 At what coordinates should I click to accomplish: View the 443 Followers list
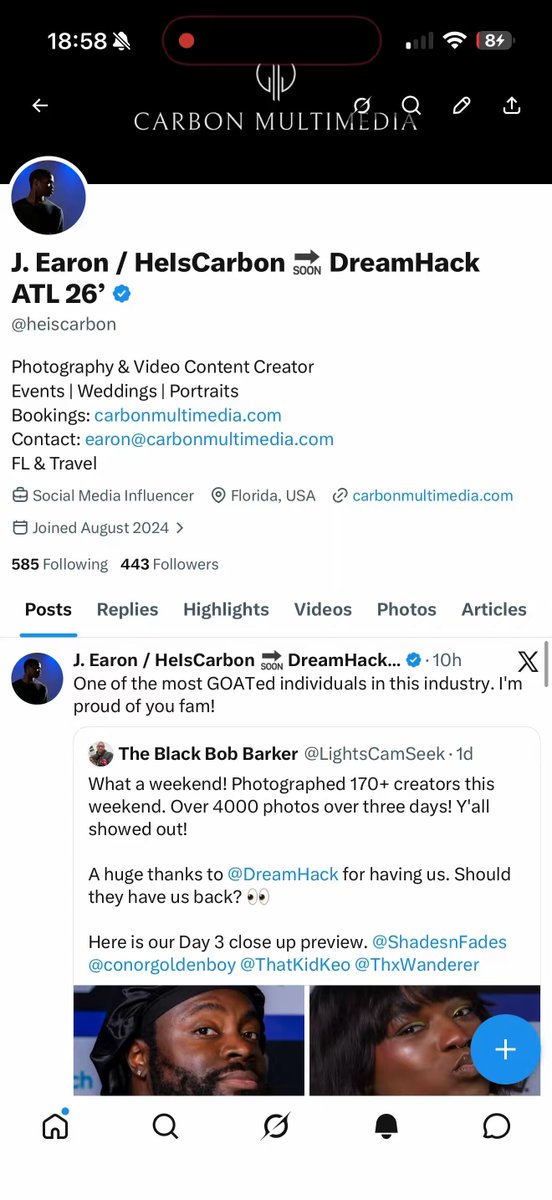(x=169, y=564)
